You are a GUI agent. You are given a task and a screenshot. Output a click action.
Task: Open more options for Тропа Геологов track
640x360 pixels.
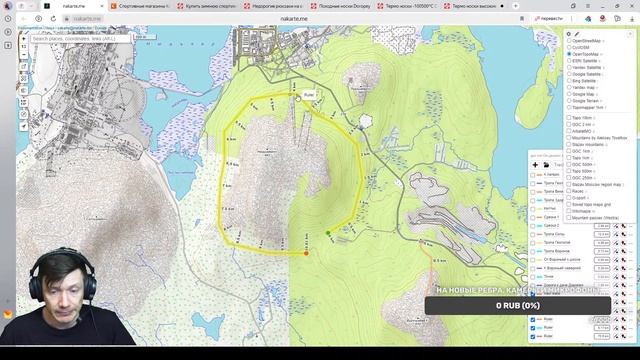pyautogui.click(x=631, y=243)
